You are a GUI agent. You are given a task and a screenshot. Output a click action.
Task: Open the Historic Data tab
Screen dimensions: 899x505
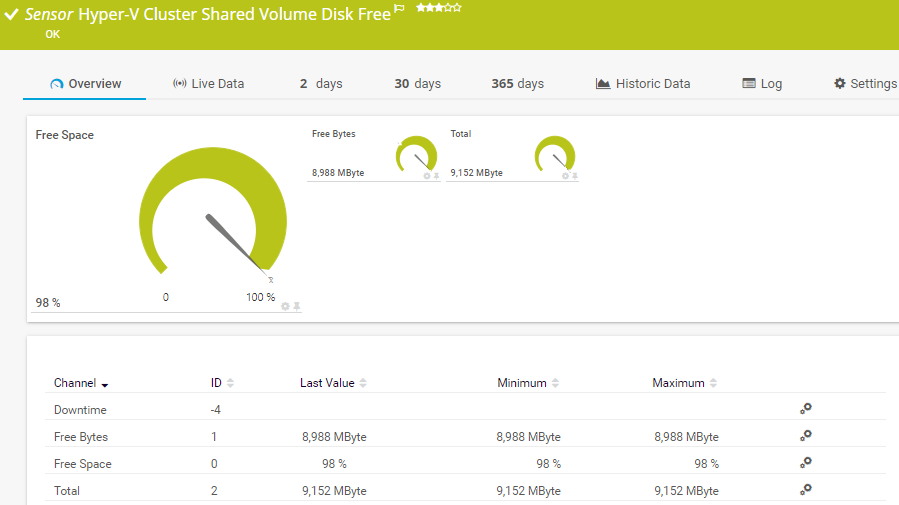tap(643, 84)
